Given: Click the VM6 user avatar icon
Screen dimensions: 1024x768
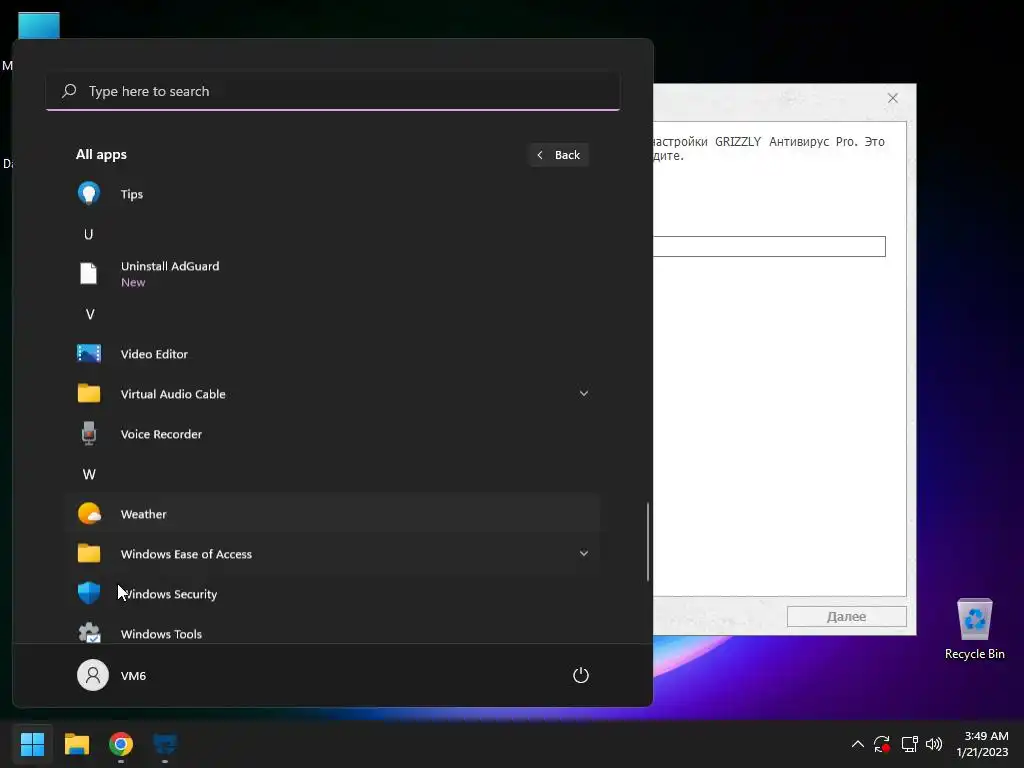Looking at the screenshot, I should coord(93,675).
